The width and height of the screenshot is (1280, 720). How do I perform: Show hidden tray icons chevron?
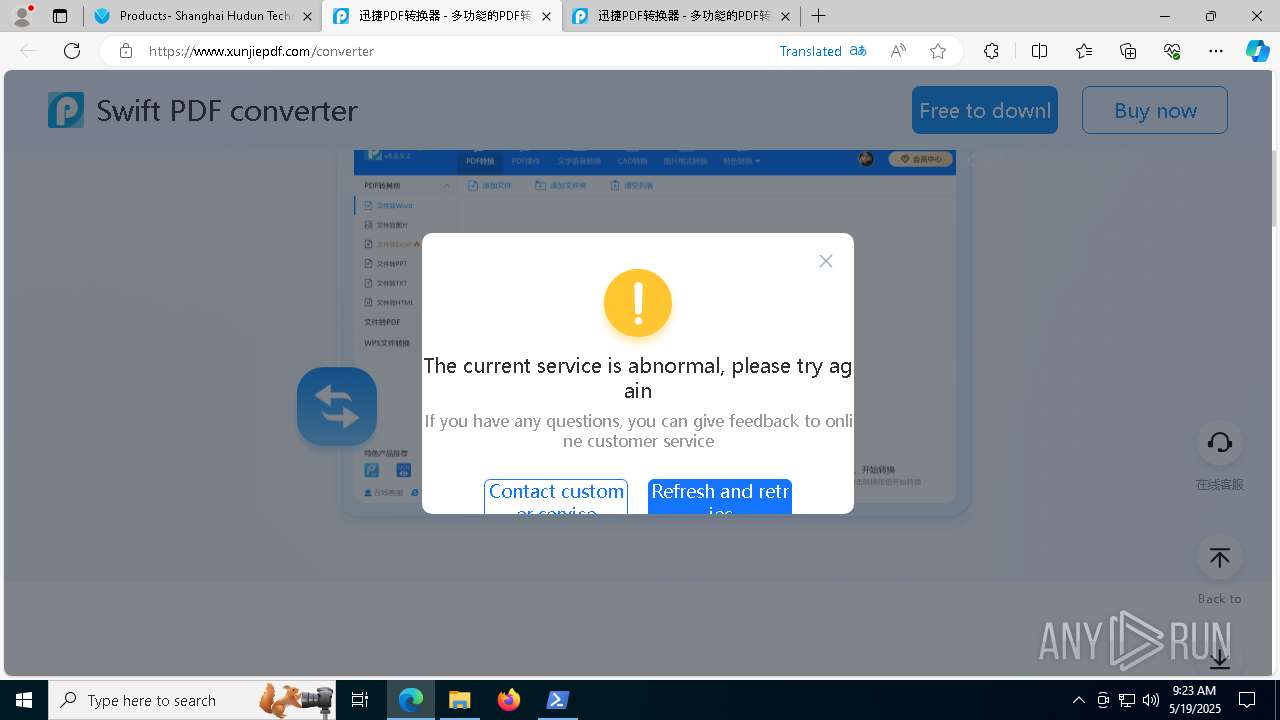point(1078,700)
